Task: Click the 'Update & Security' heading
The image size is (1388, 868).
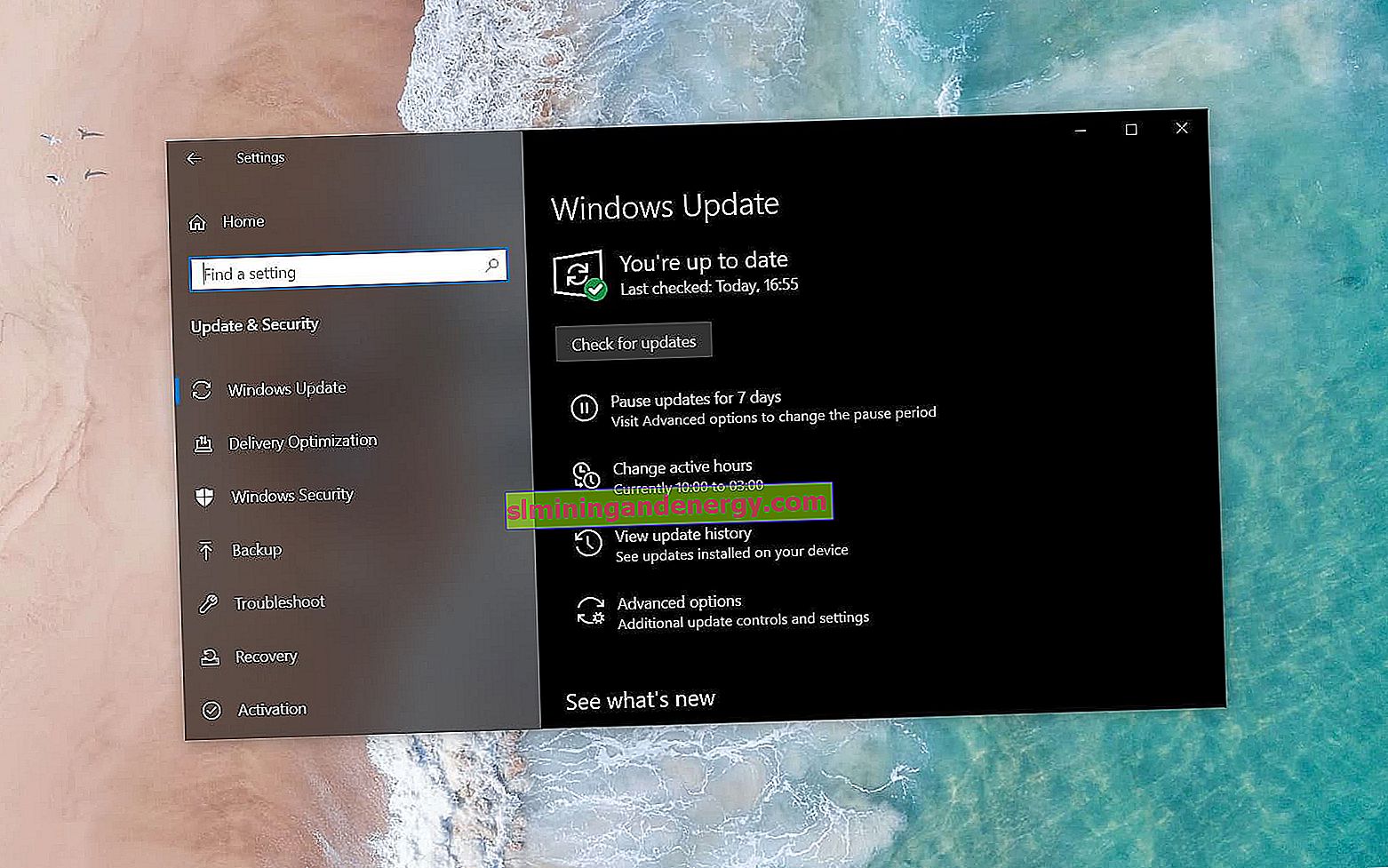Action: (x=255, y=325)
